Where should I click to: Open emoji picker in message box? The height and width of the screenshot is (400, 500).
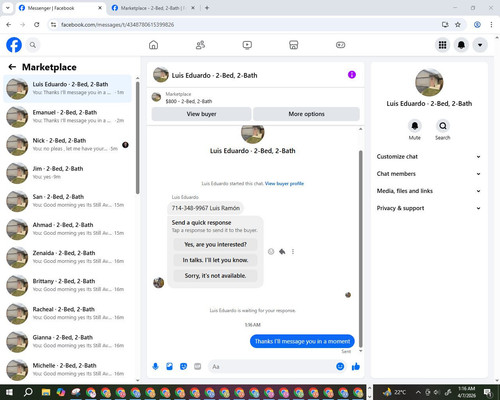[x=340, y=367]
